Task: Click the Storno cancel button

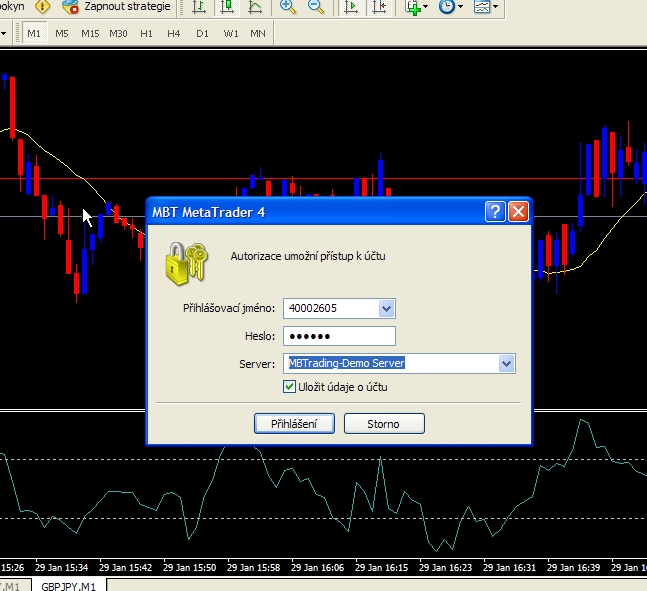Action: 384,423
